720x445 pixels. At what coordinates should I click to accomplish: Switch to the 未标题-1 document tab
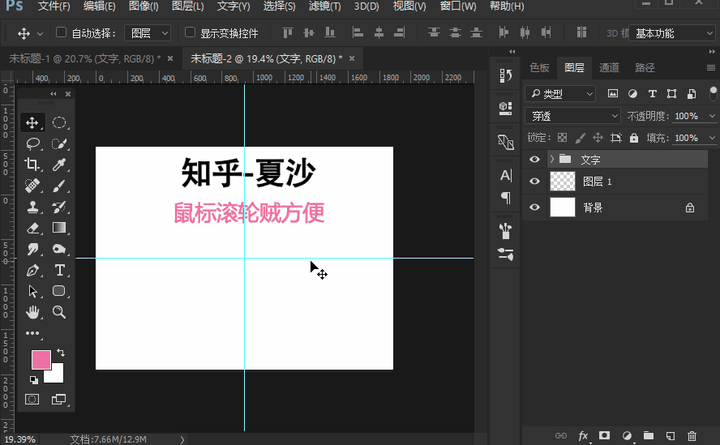[84, 59]
